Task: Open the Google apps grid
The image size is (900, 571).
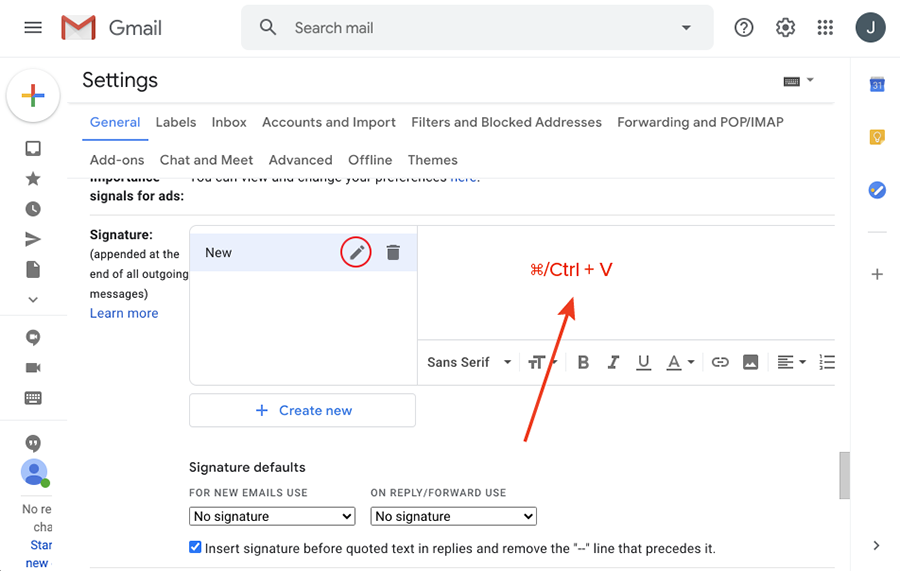Action: (x=825, y=28)
